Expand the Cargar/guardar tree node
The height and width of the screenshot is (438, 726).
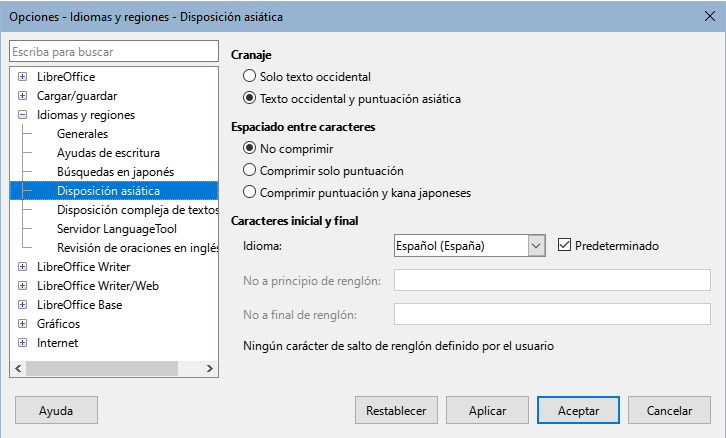click(22, 95)
